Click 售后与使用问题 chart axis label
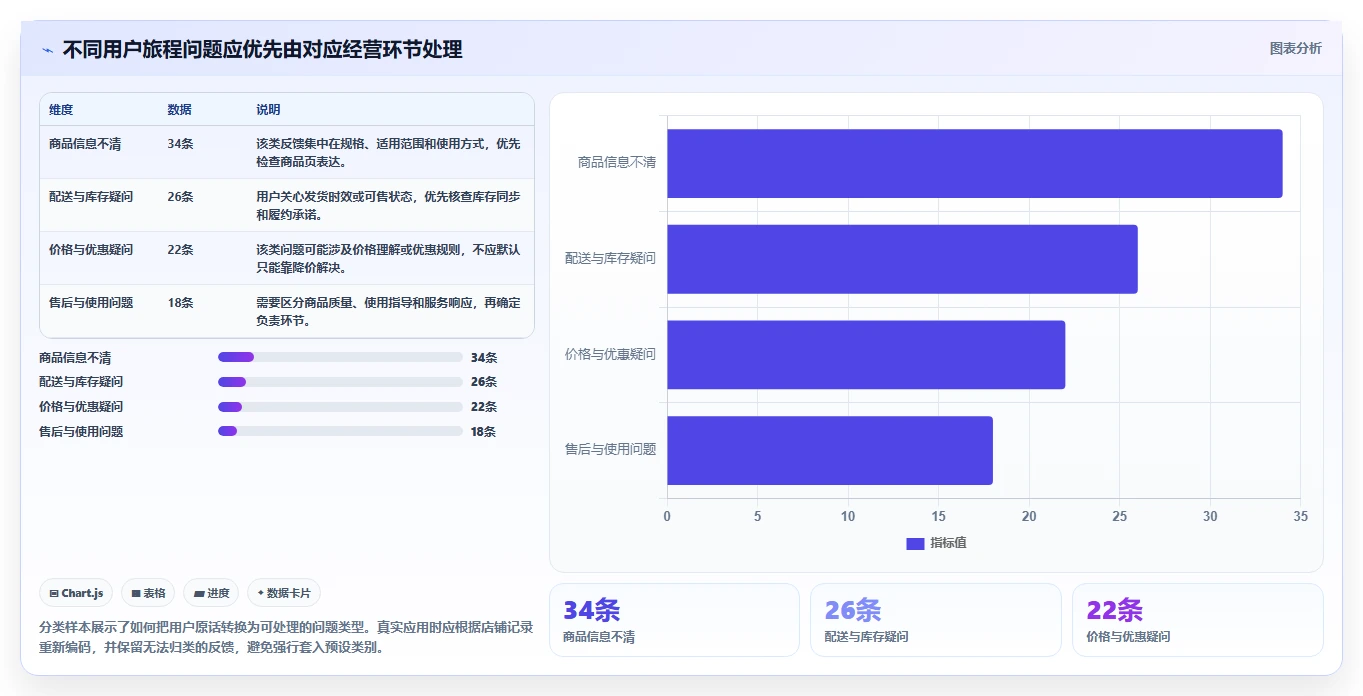The image size is (1363, 696). (611, 449)
